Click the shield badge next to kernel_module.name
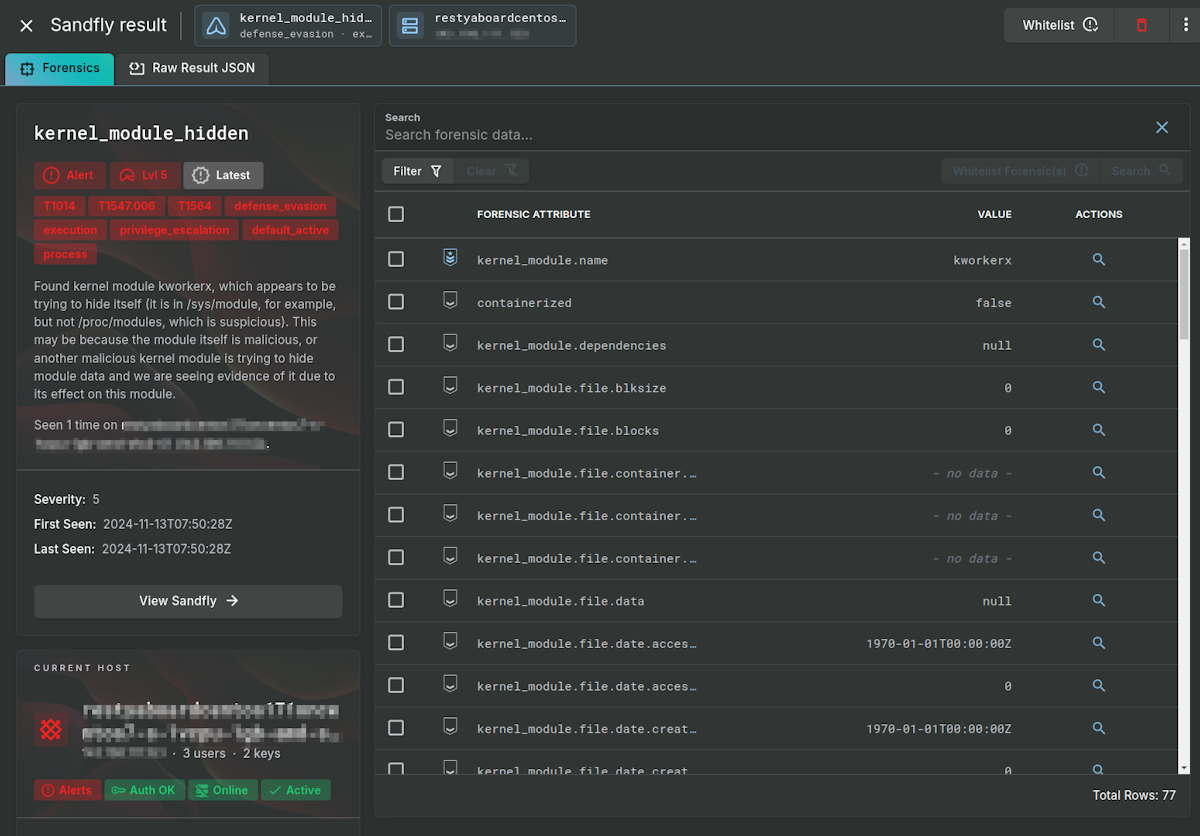This screenshot has height=836, width=1200. pyautogui.click(x=450, y=257)
